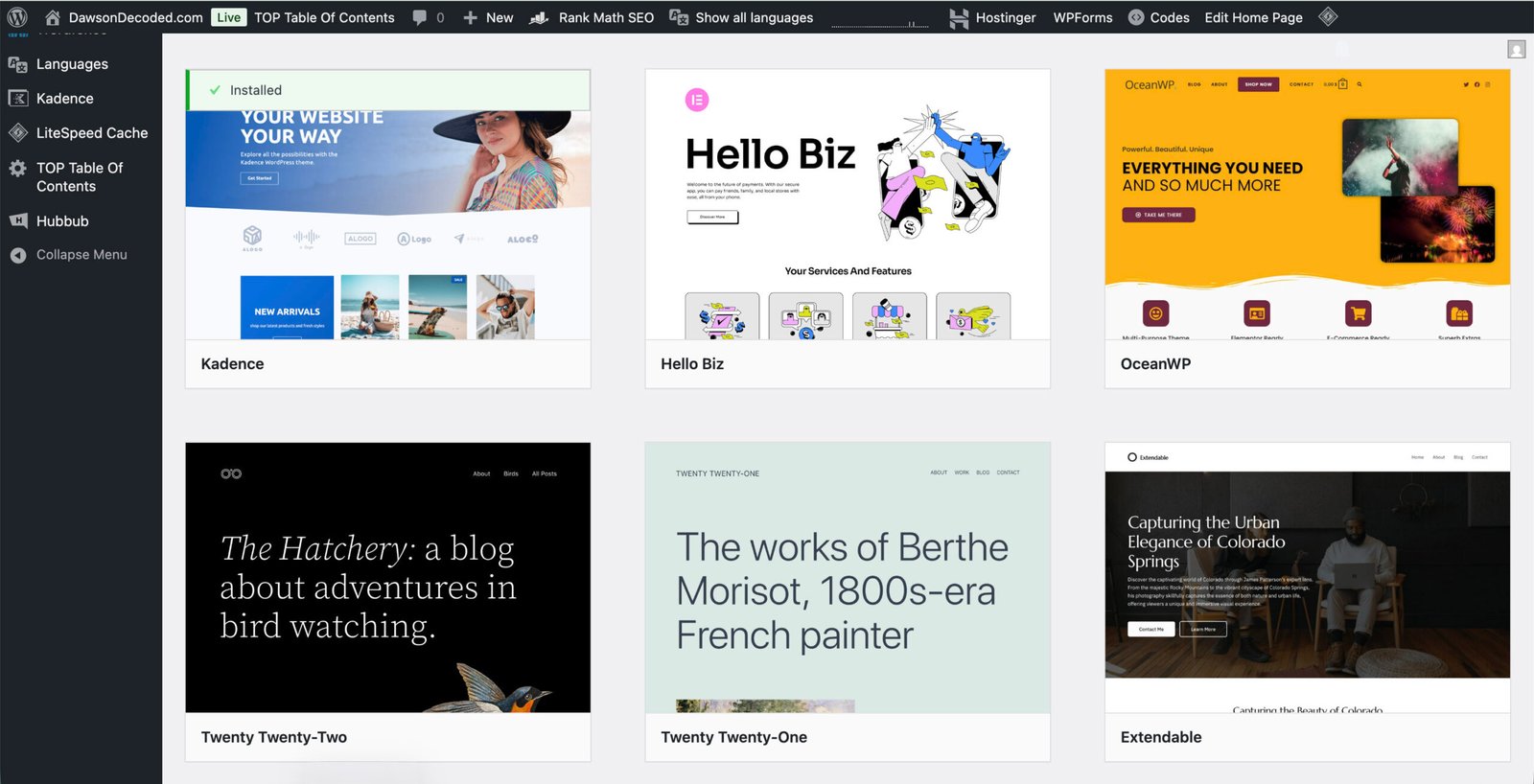Viewport: 1534px width, 784px height.
Task: Click the green checkmark on Installed notice
Action: pos(215,90)
